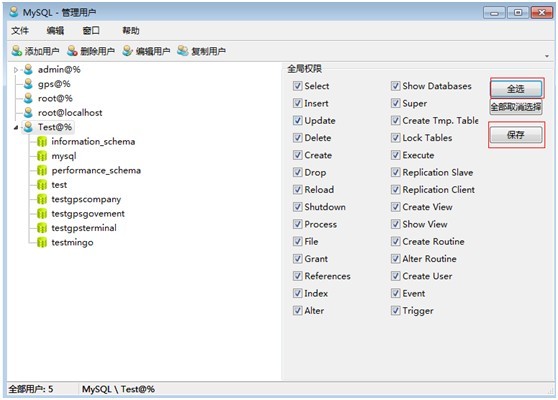Uncheck the Index privilege checkbox
Screen dimensions: 558x400
pyautogui.click(x=298, y=293)
